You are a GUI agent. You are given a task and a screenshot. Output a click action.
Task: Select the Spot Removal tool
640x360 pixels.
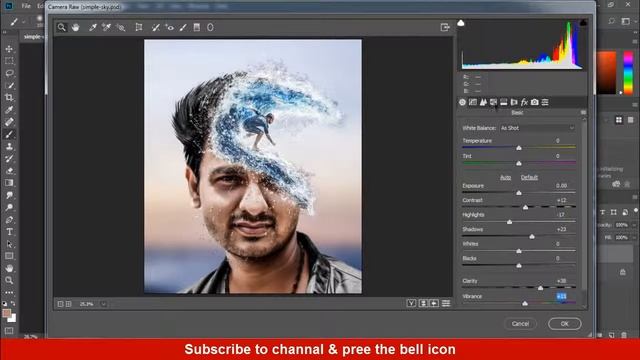(156, 27)
